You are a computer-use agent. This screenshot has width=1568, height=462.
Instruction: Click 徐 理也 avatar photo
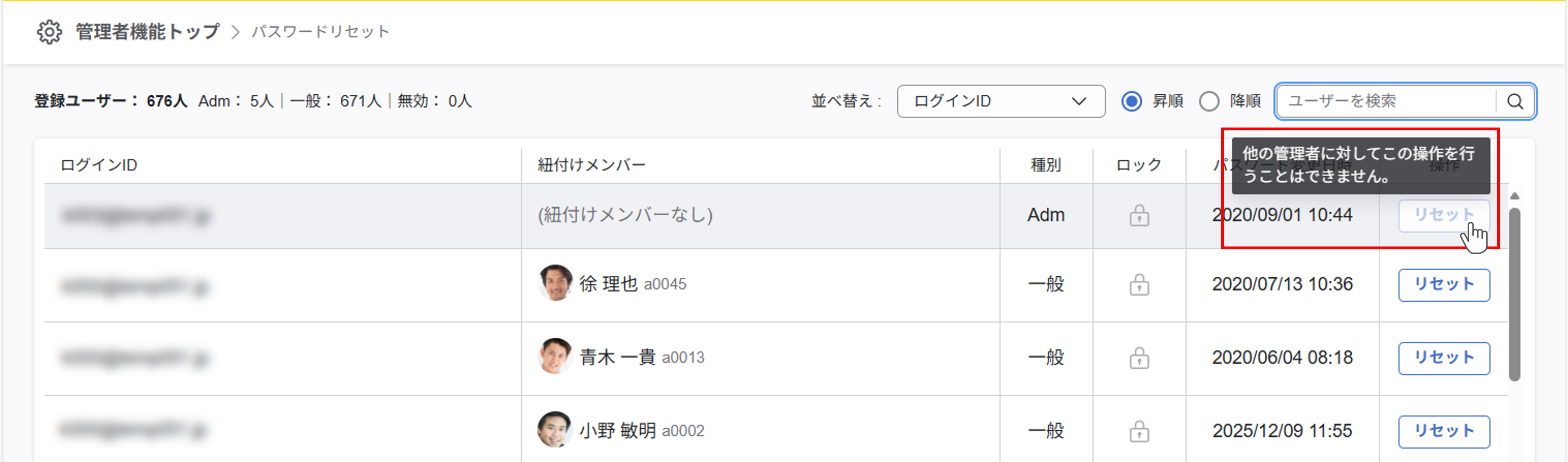point(555,283)
